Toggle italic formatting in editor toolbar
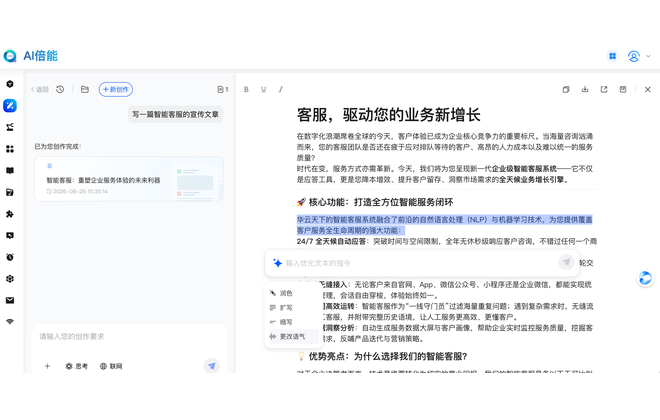The width and height of the screenshot is (660, 420). pyautogui.click(x=281, y=89)
